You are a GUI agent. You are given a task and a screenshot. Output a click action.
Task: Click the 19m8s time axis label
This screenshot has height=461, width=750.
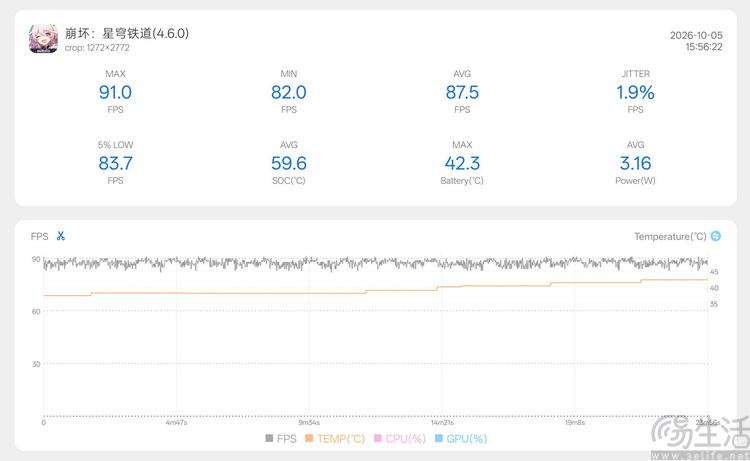[575, 423]
